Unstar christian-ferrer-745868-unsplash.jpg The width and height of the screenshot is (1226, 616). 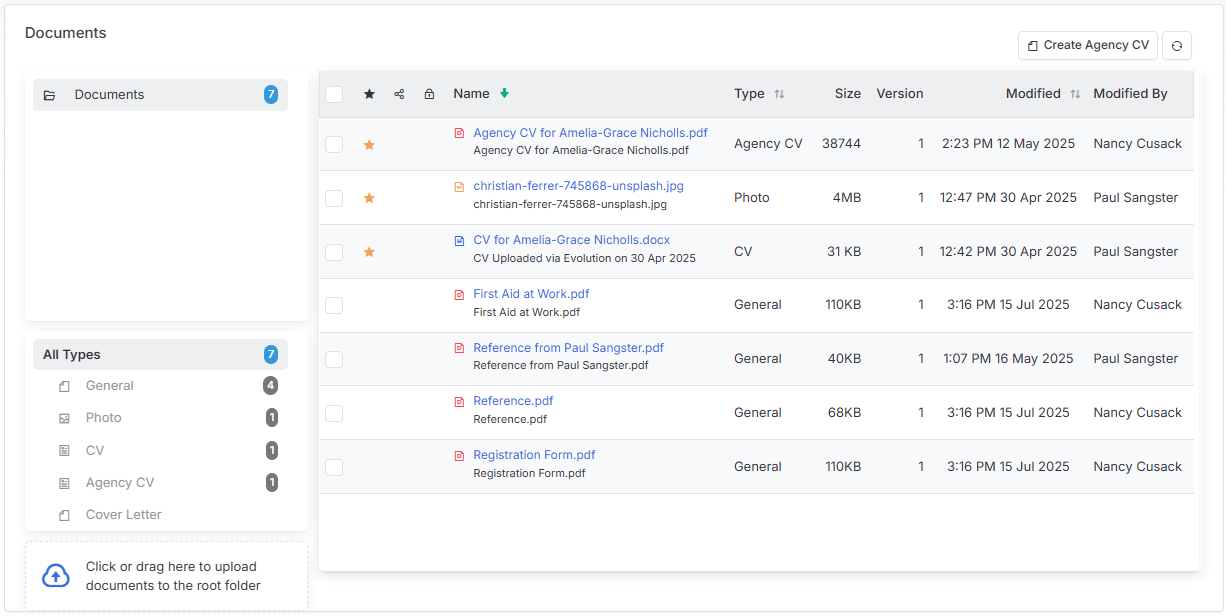coord(369,198)
